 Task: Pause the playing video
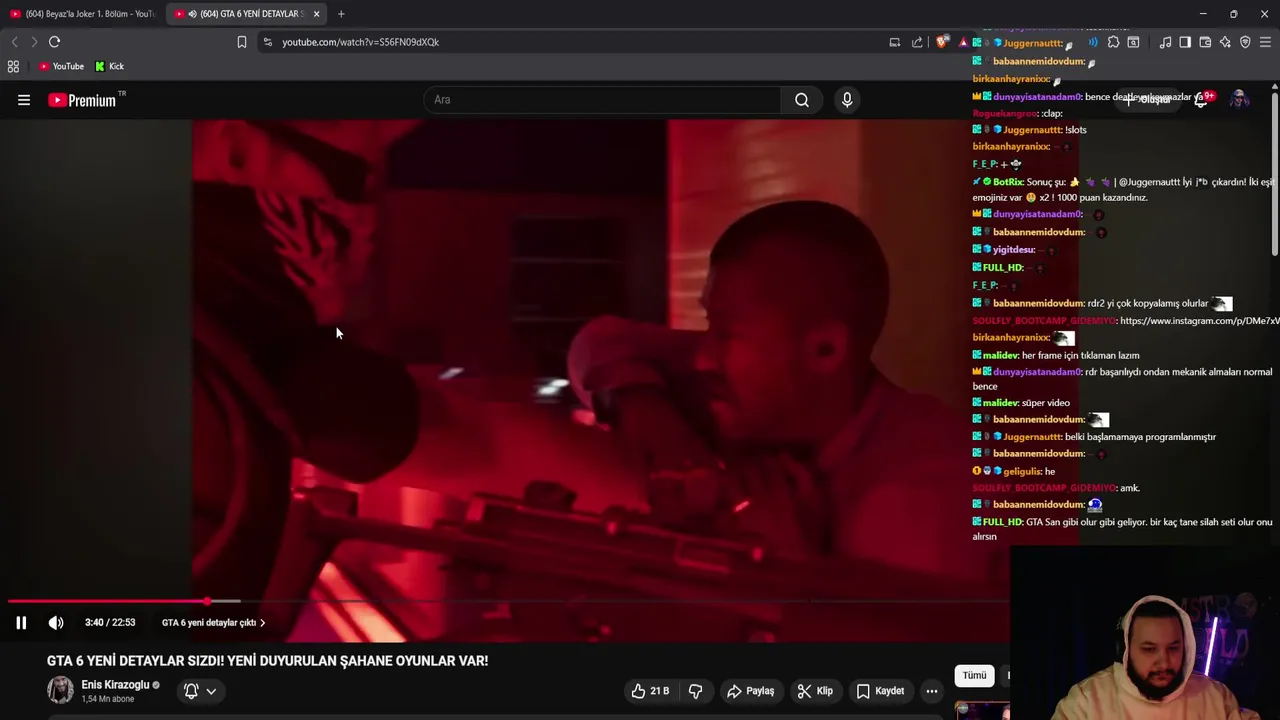pos(21,623)
